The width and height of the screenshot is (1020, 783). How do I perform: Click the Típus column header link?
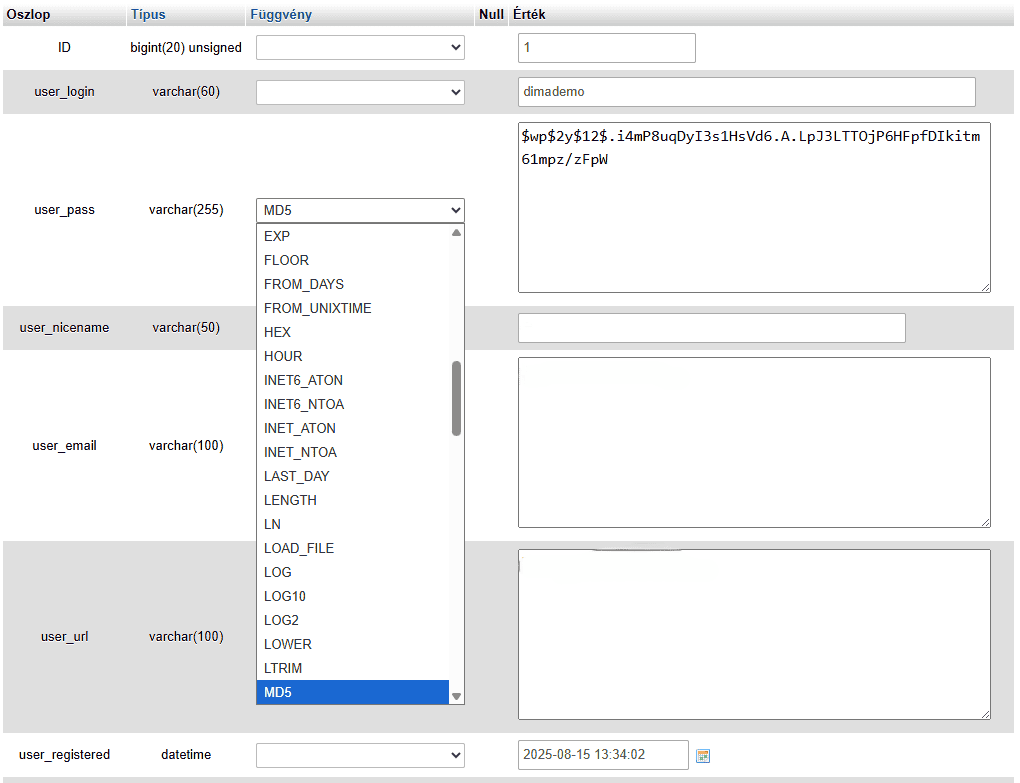(148, 15)
